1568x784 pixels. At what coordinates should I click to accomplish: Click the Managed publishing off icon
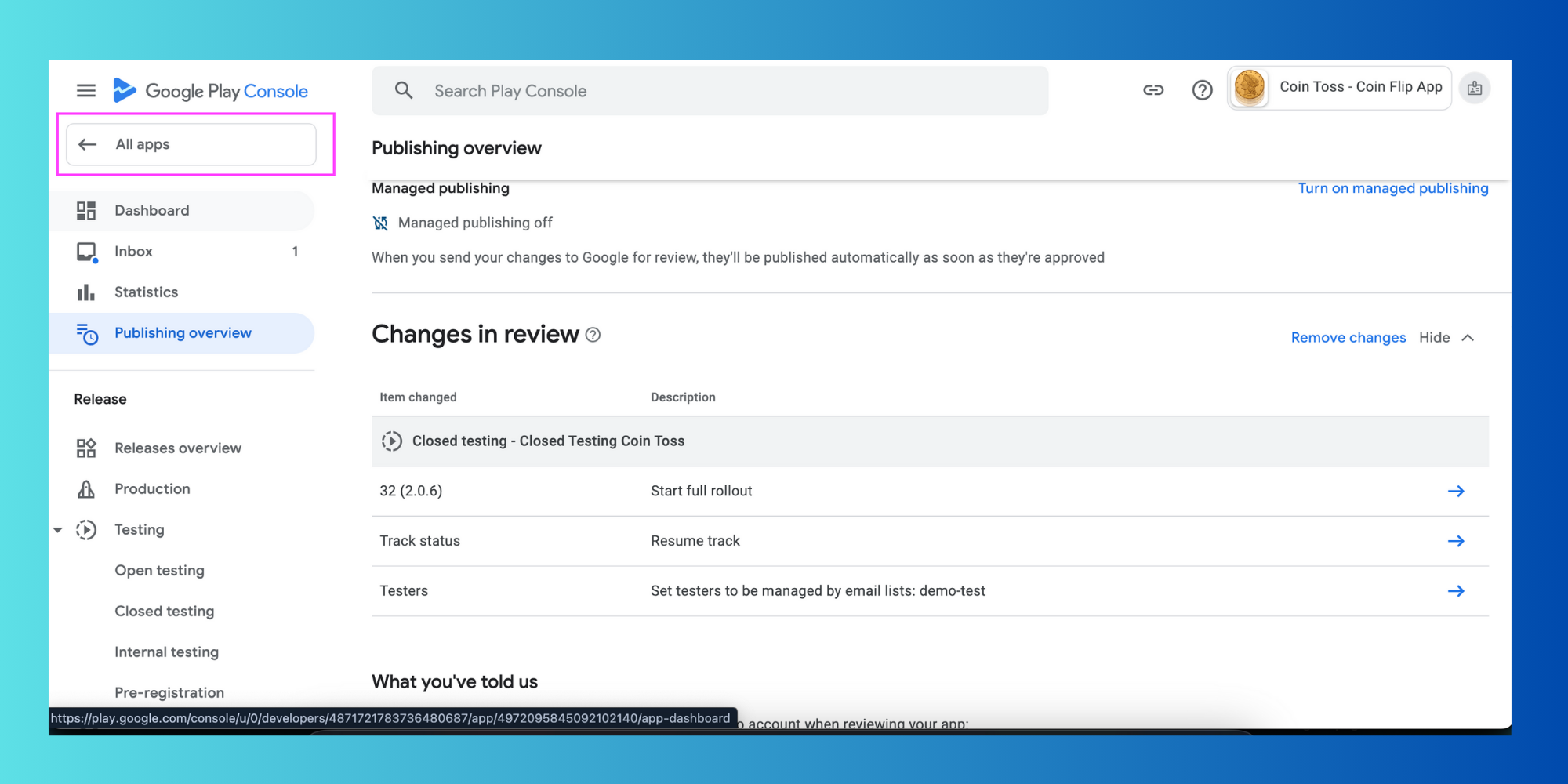380,223
